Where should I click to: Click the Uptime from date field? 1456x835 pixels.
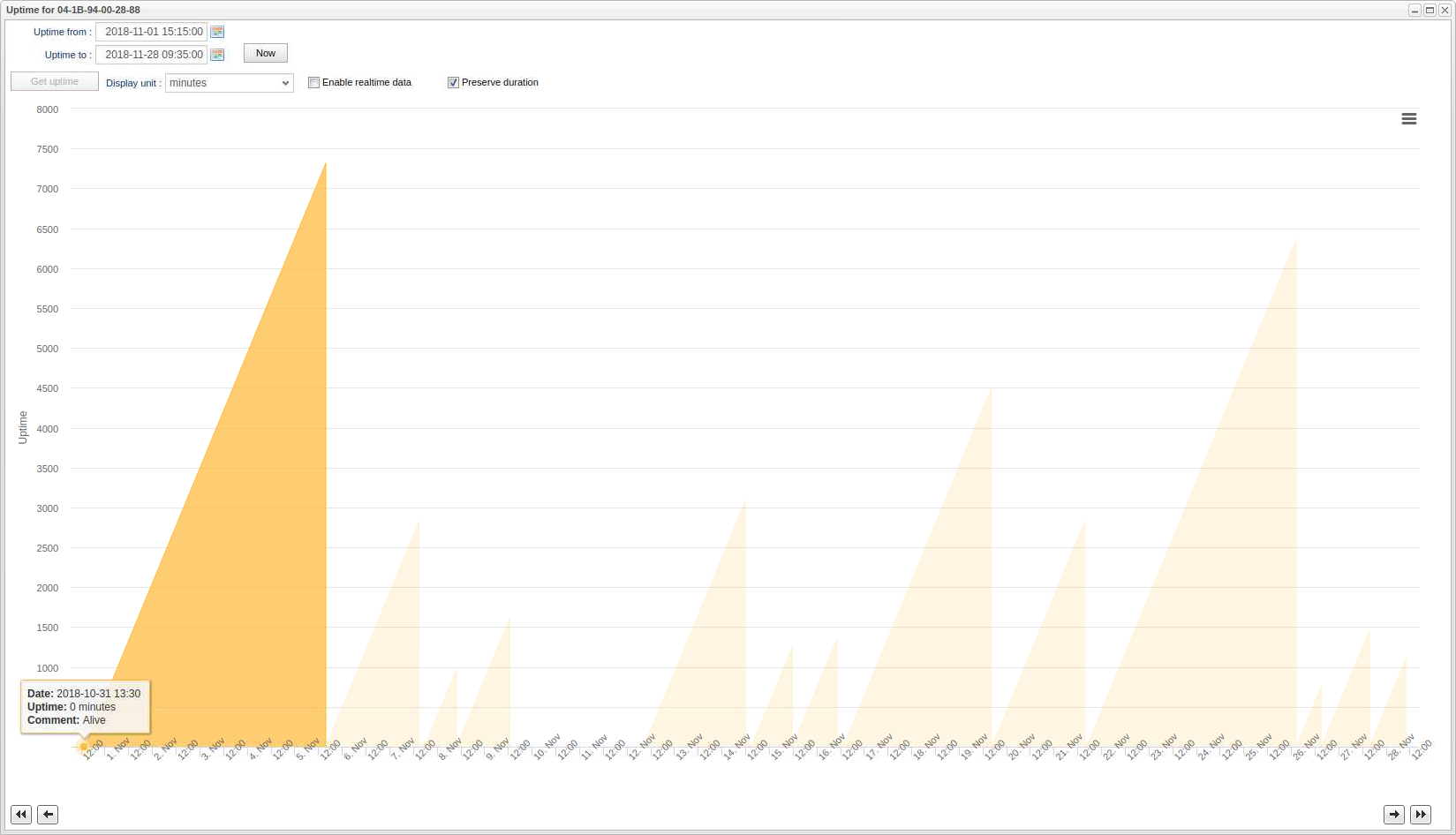point(152,32)
